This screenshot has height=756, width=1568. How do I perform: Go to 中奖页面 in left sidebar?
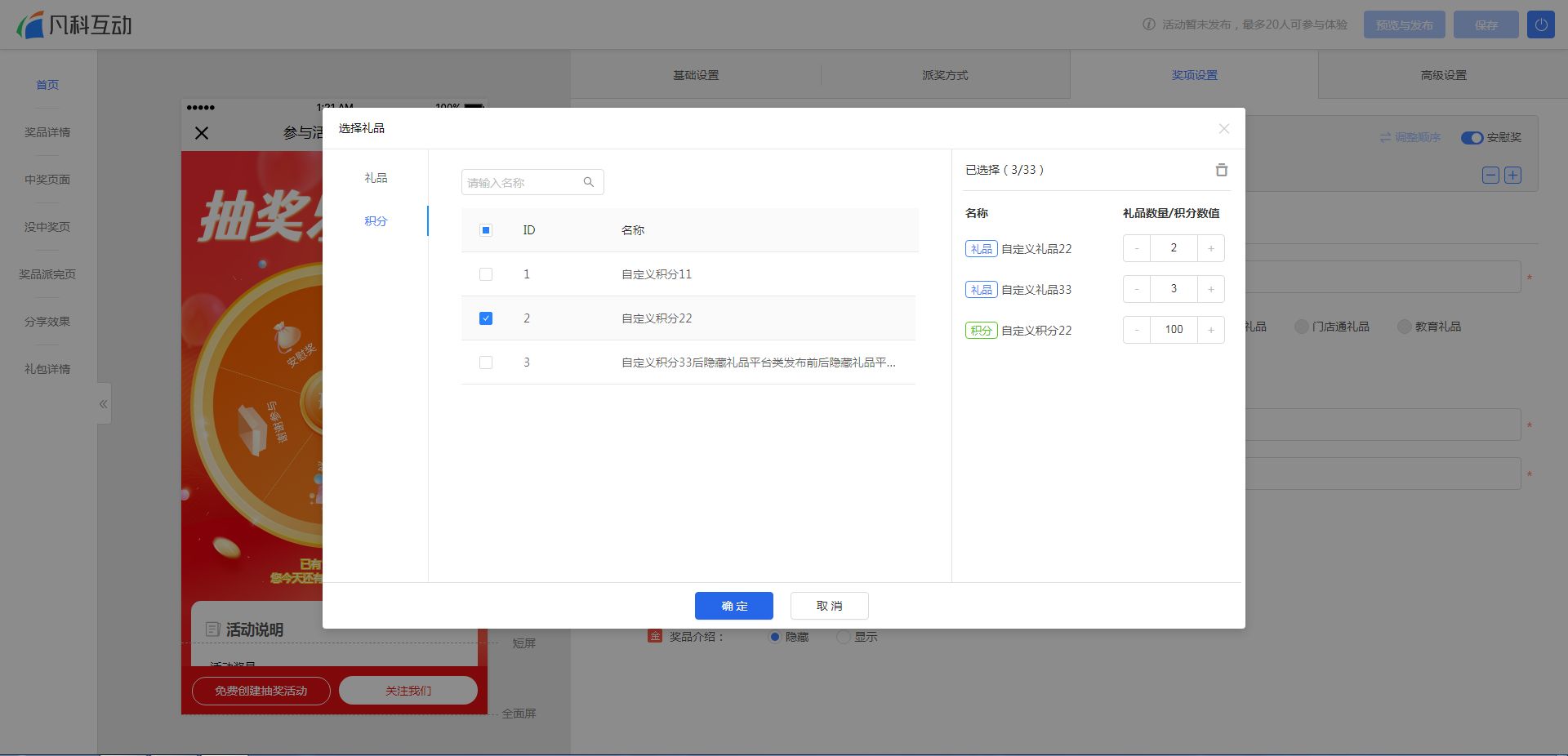[47, 180]
